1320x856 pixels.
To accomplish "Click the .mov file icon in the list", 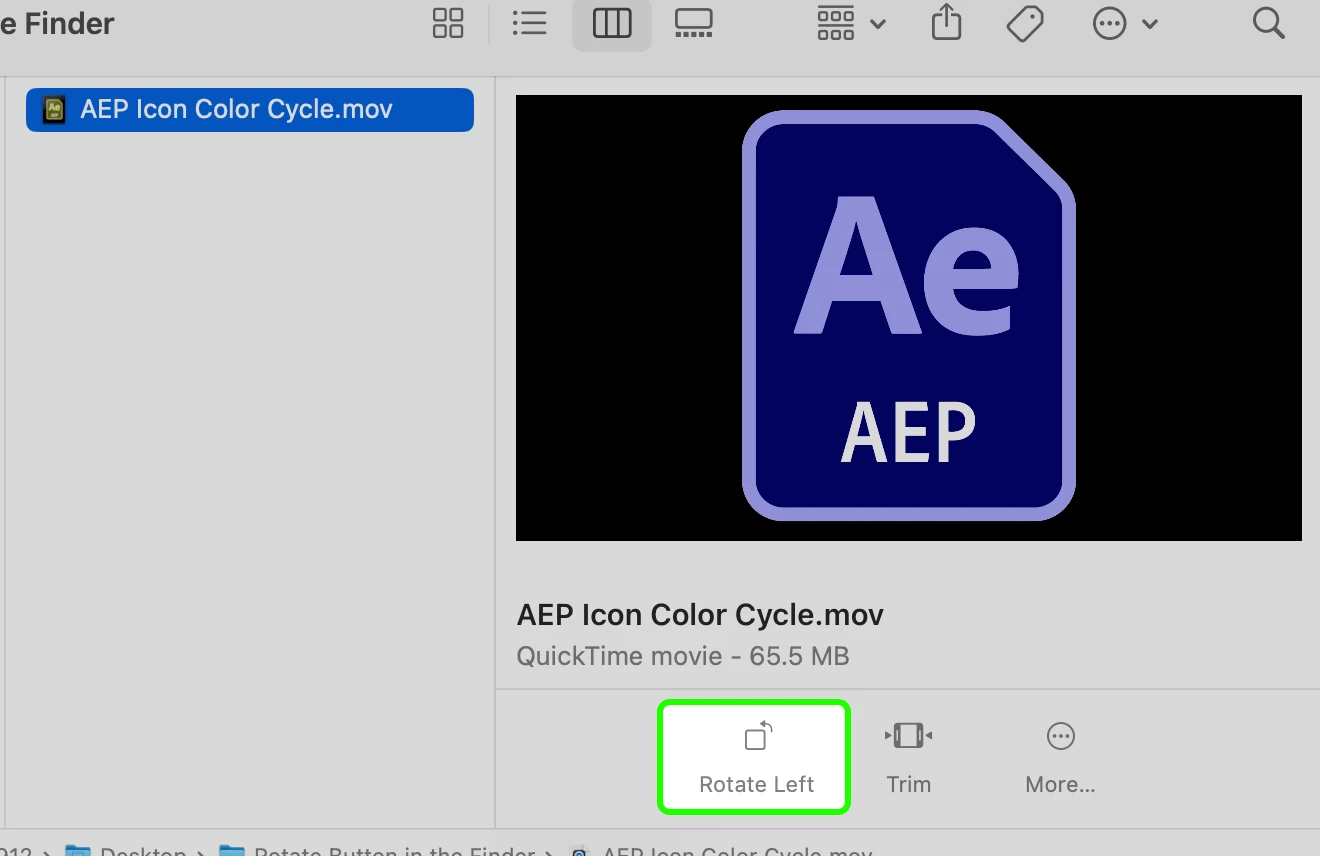I will pos(54,109).
